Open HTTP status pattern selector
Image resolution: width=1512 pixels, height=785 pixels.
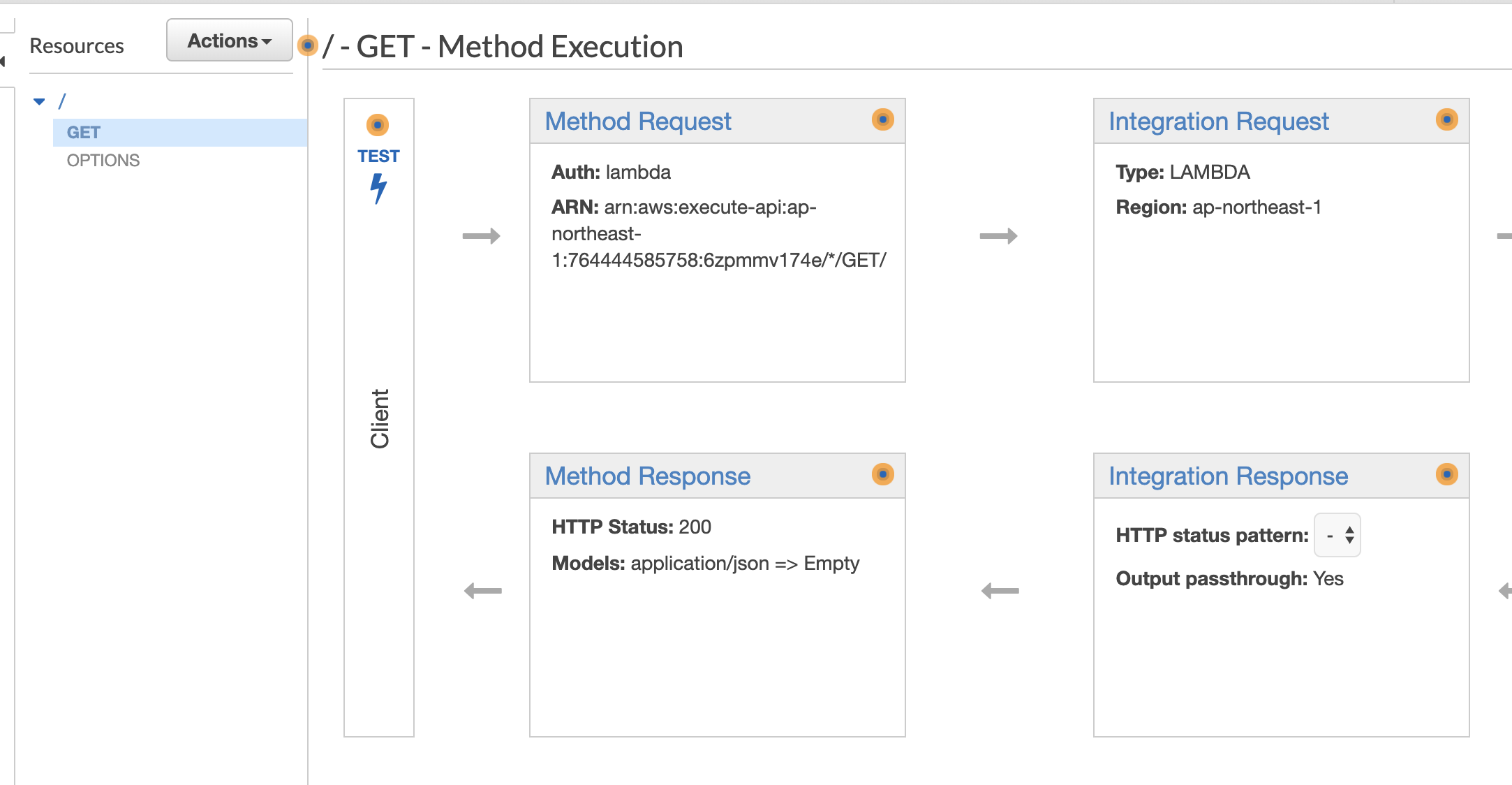tap(1337, 536)
